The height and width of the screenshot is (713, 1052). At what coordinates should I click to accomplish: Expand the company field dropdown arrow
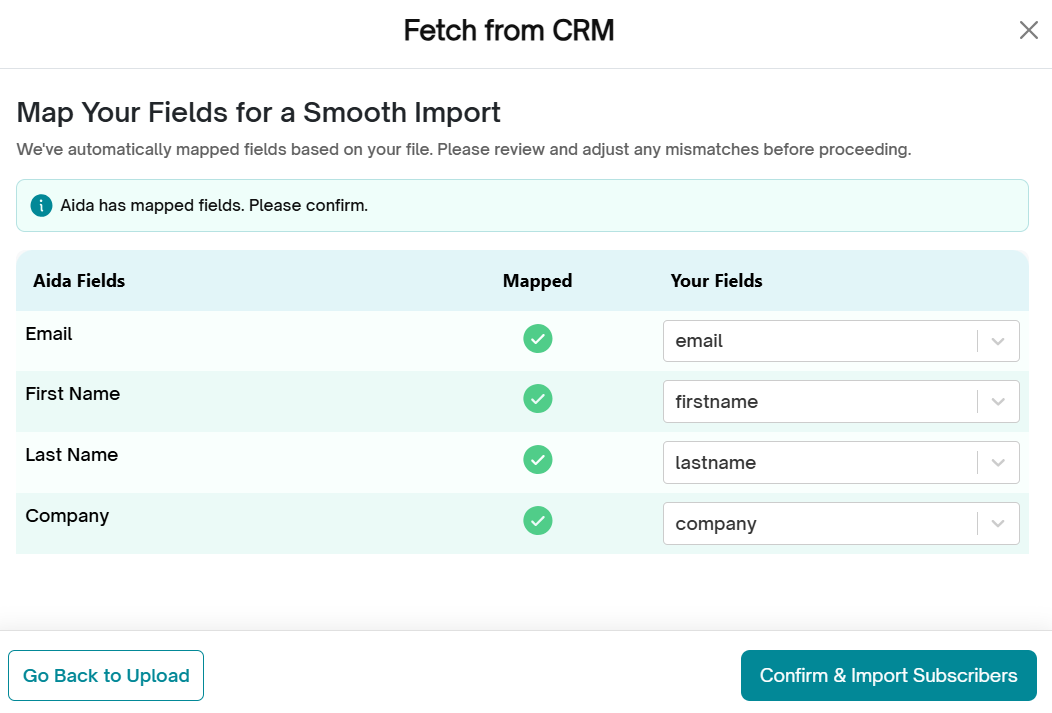[998, 524]
